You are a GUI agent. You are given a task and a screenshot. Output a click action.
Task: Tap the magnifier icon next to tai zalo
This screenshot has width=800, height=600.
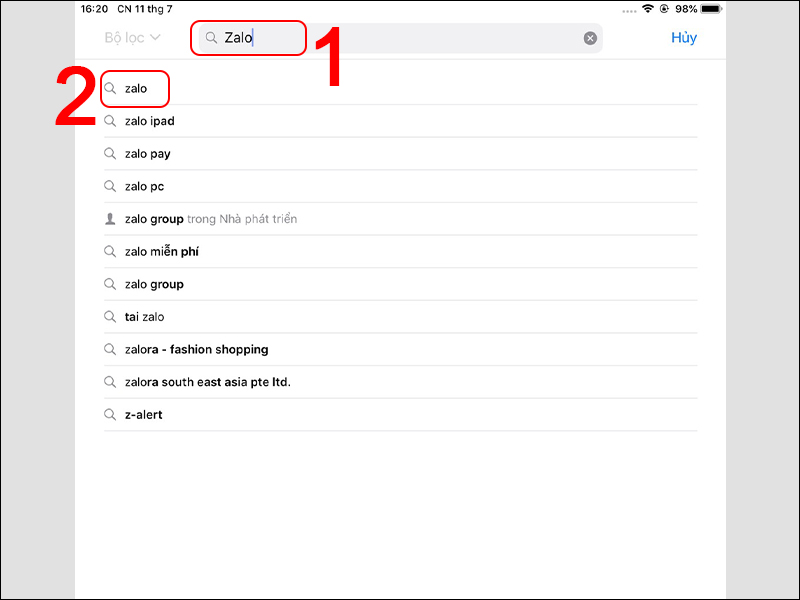pos(110,317)
